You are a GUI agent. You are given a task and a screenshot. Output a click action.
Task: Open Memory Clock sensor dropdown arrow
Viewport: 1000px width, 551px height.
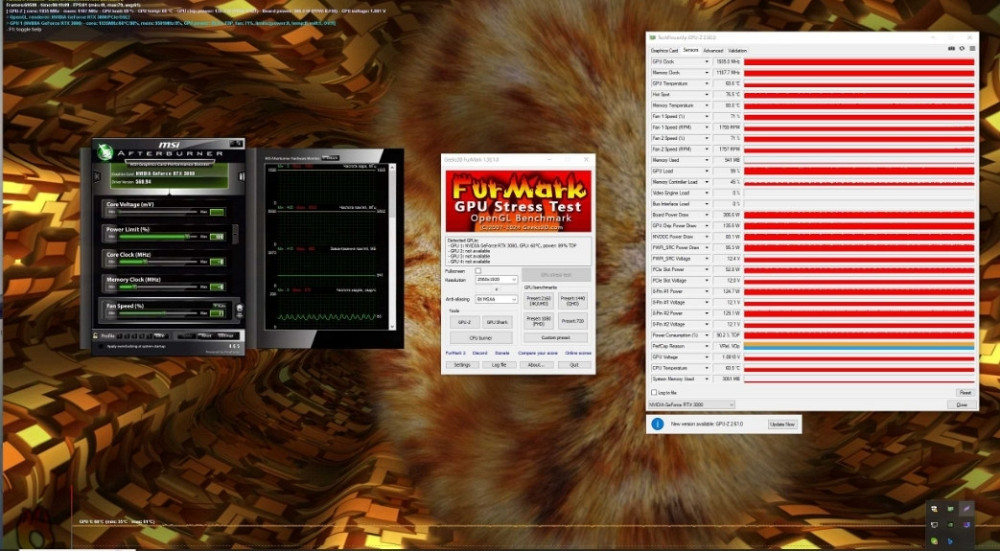coord(707,73)
